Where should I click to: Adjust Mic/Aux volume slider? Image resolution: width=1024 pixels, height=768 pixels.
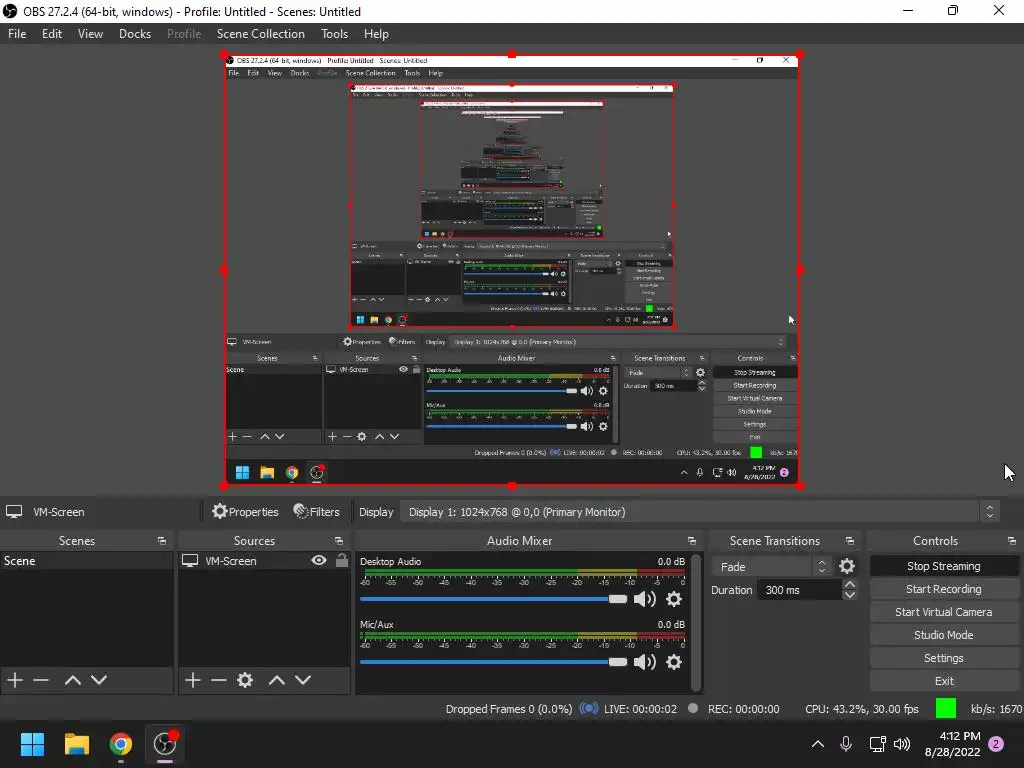[493, 662]
